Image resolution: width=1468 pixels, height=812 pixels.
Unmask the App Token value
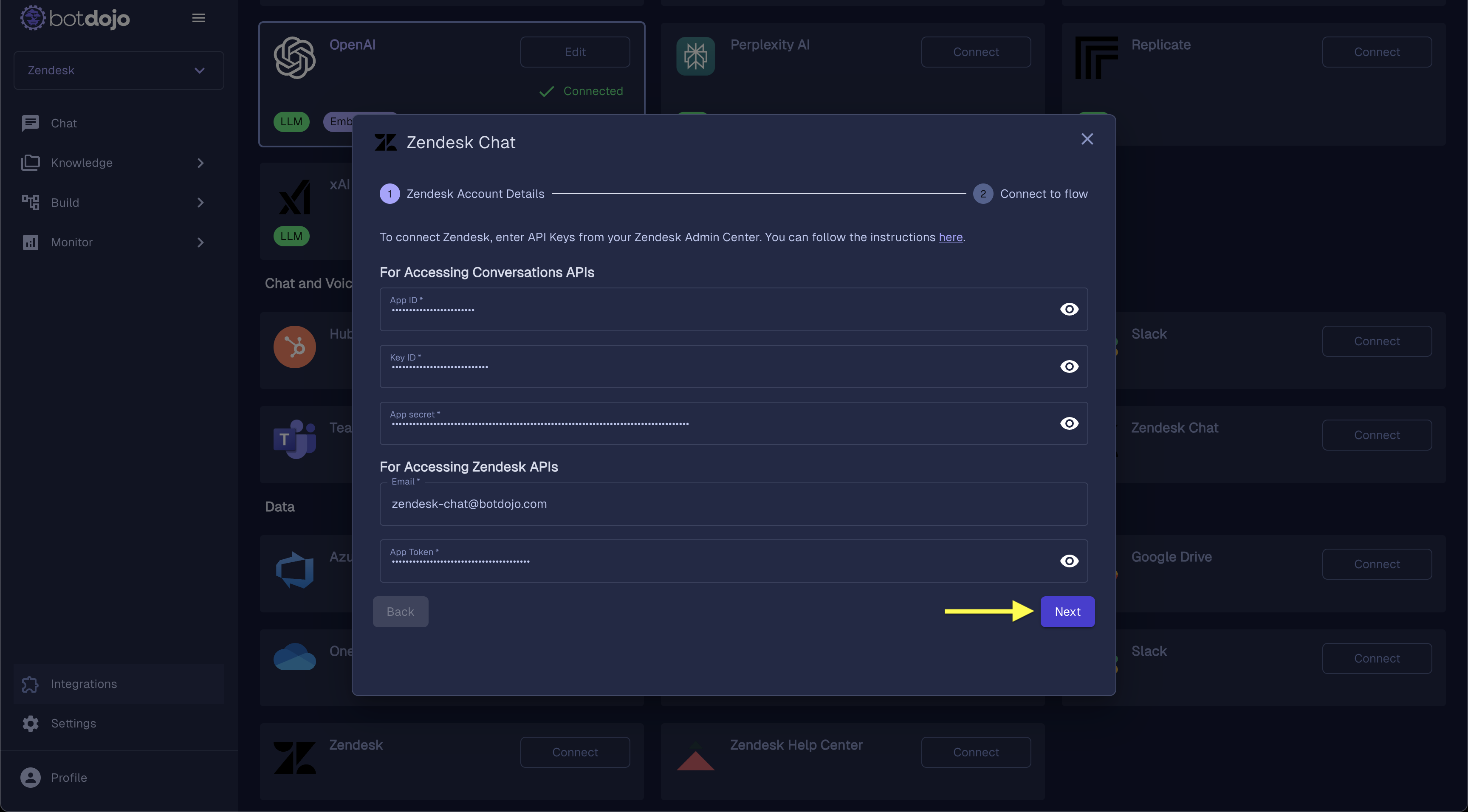pos(1069,561)
